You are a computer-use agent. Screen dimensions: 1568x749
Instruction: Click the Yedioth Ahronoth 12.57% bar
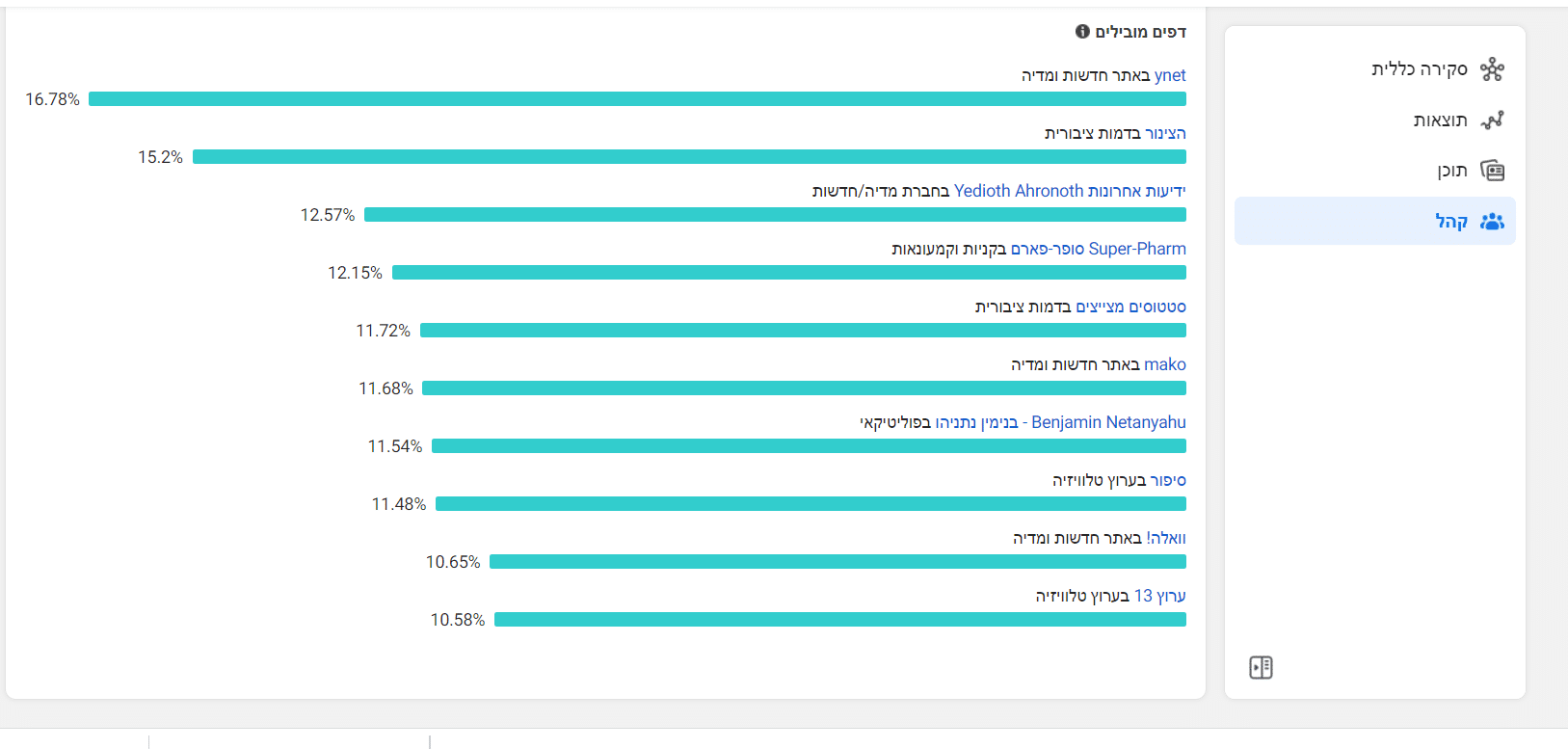coord(775,215)
